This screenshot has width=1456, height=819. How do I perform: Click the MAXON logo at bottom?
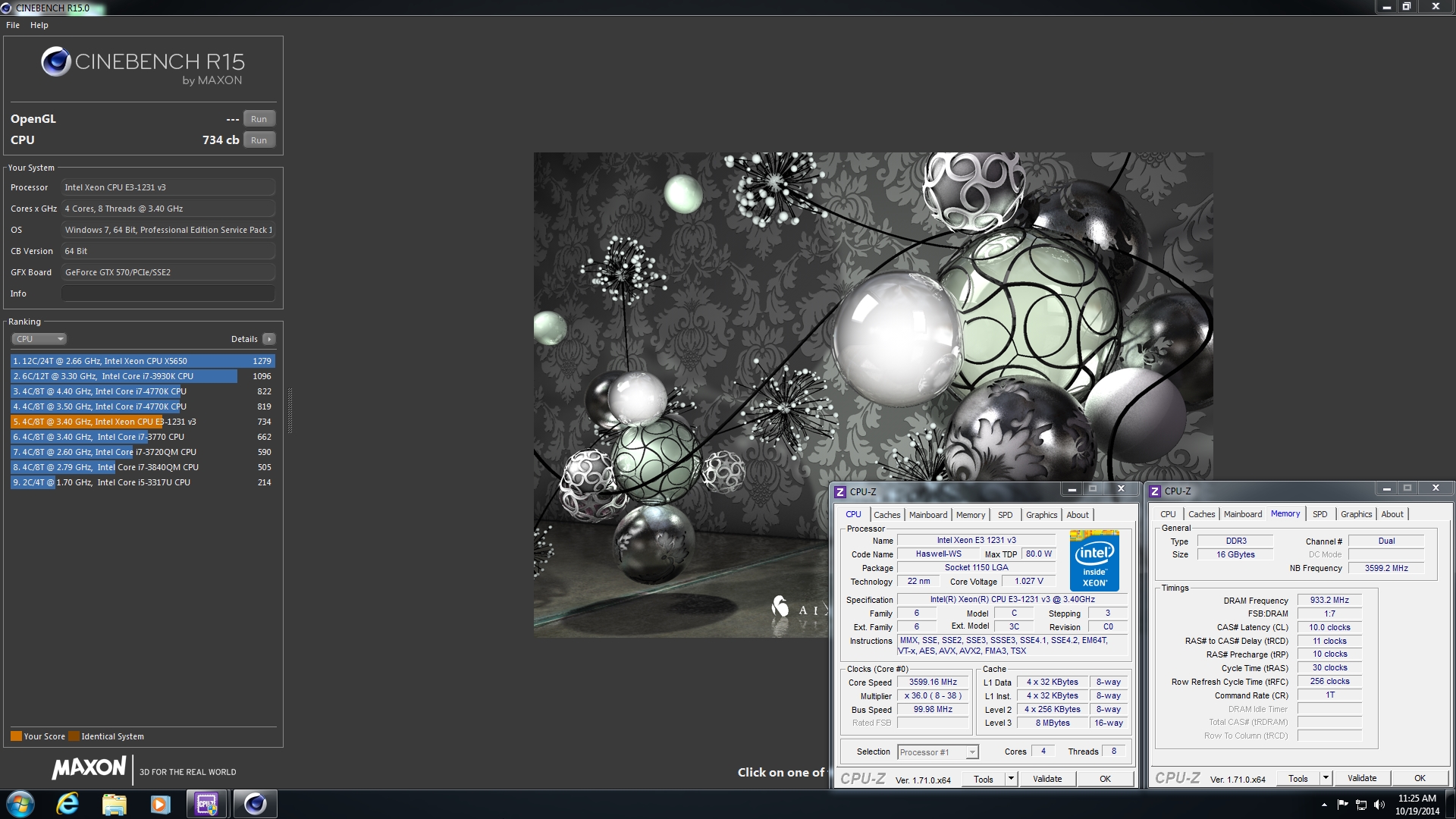coord(89,768)
